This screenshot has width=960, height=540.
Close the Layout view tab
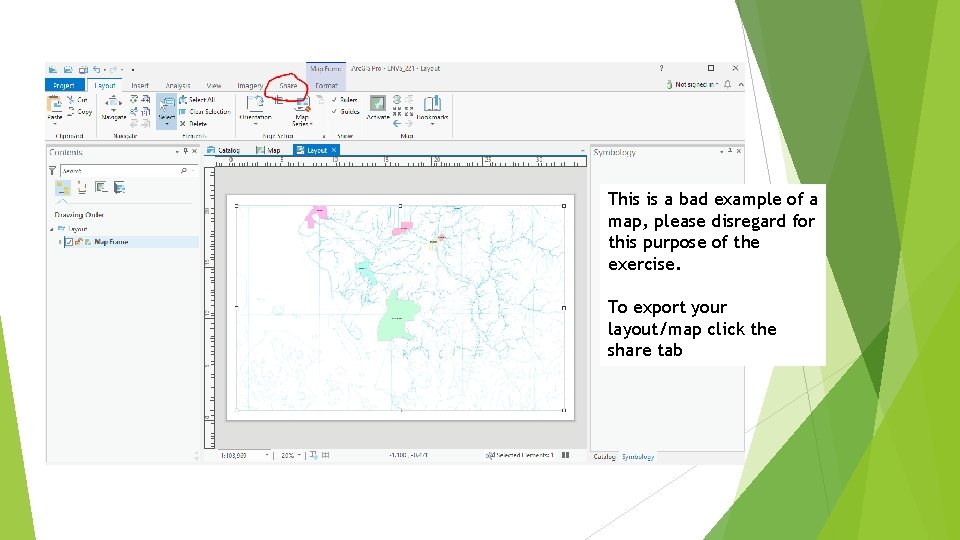click(334, 150)
